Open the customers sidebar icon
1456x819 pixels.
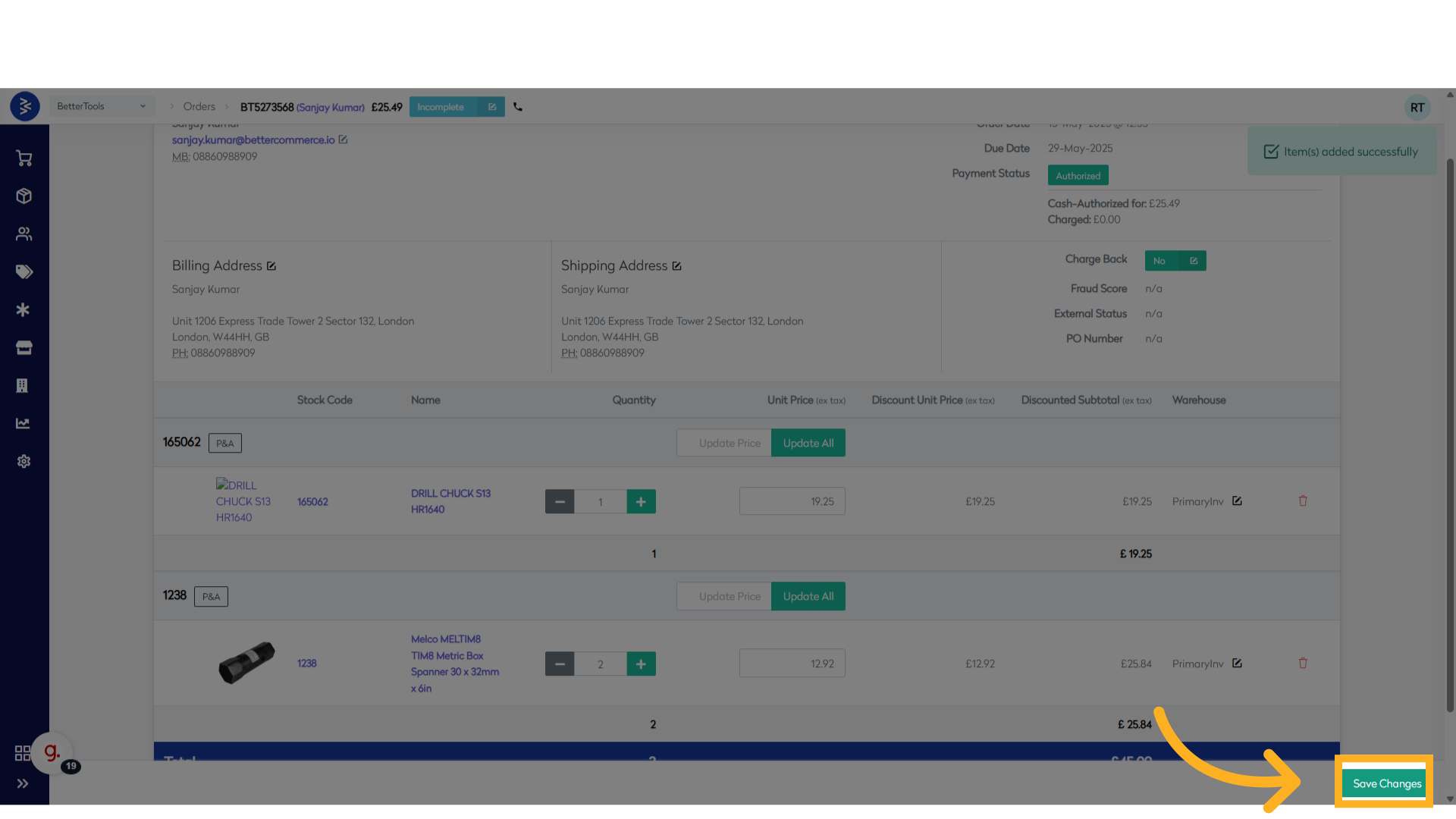pyautogui.click(x=24, y=234)
